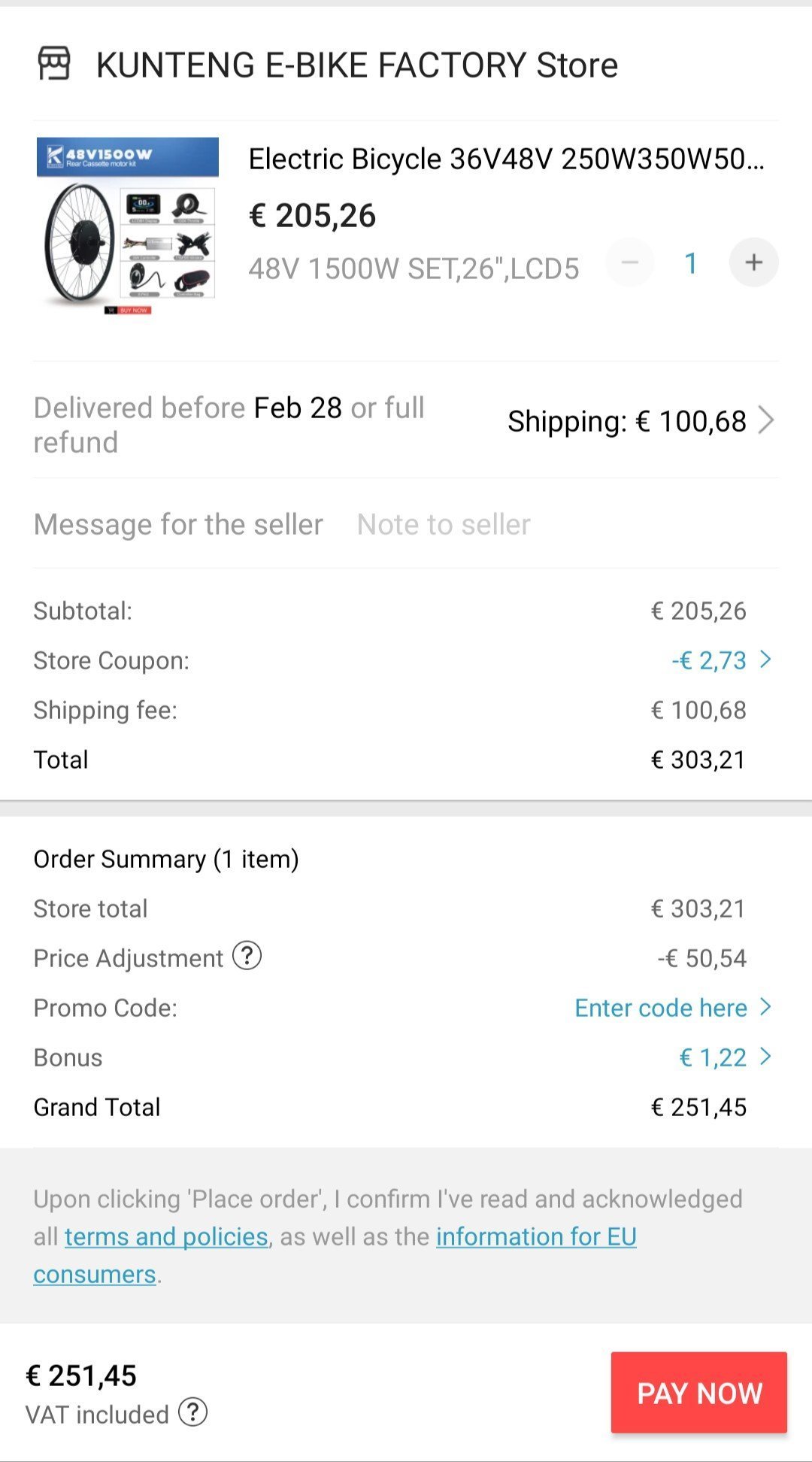Tap the -€ 2,73 store coupon amount
This screenshot has height=1462, width=812.
pos(709,660)
